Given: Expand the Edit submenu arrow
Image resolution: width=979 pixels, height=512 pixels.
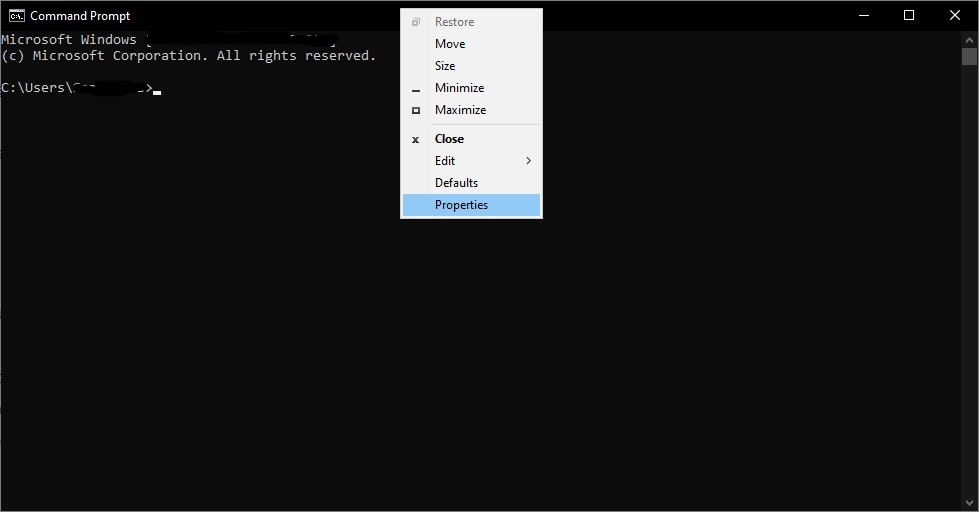Looking at the screenshot, I should 529,161.
